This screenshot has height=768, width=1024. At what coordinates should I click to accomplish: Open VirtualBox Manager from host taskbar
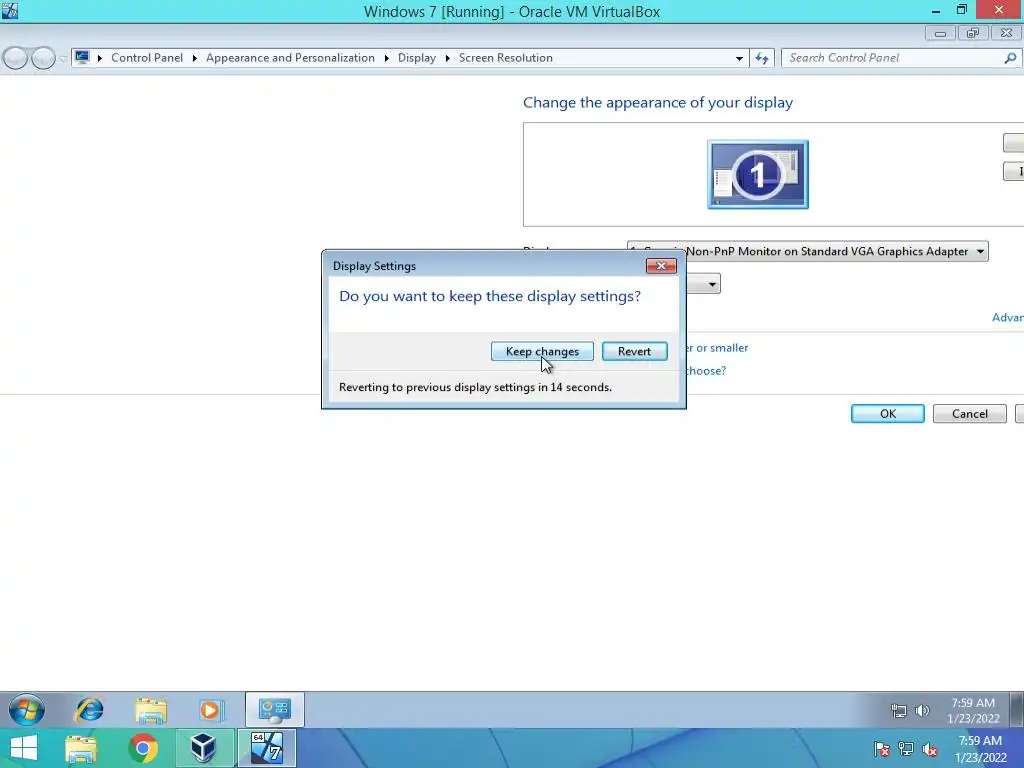click(x=203, y=748)
